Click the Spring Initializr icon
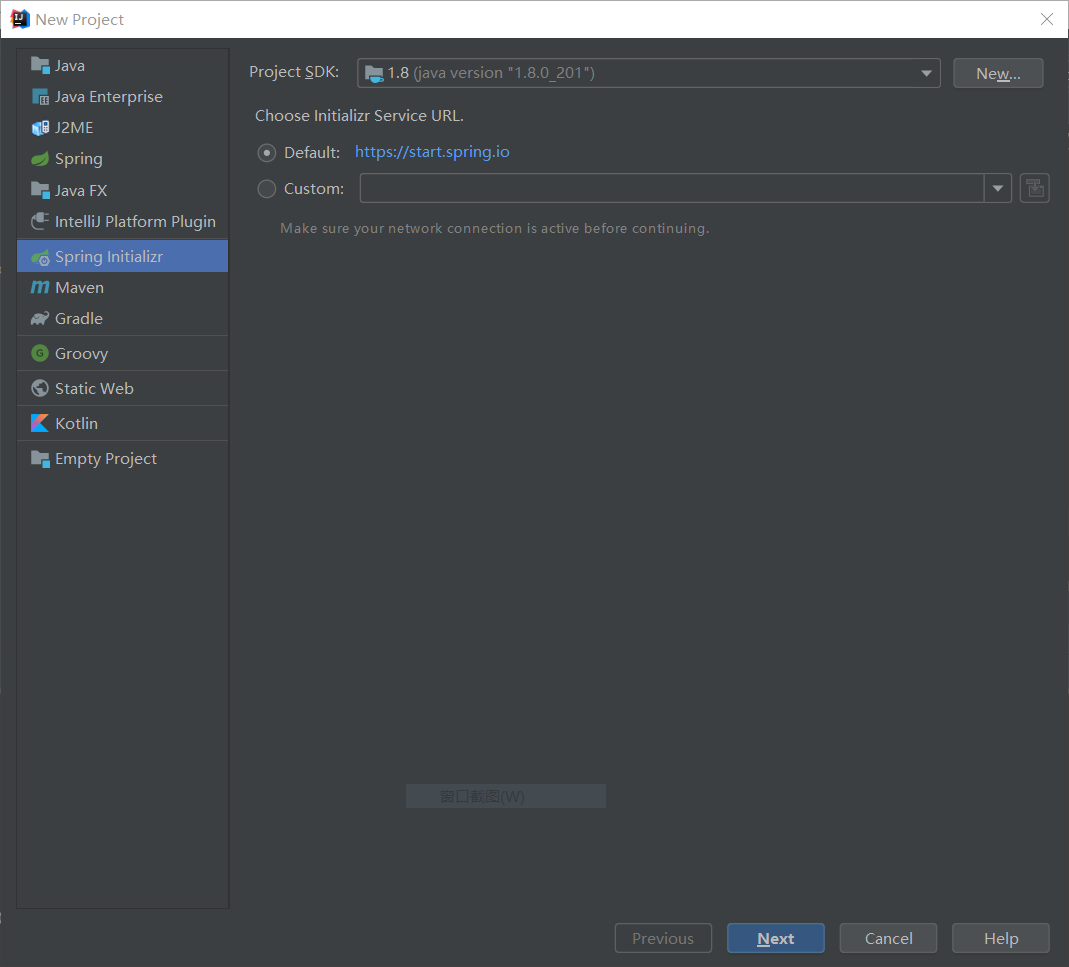 (x=40, y=257)
